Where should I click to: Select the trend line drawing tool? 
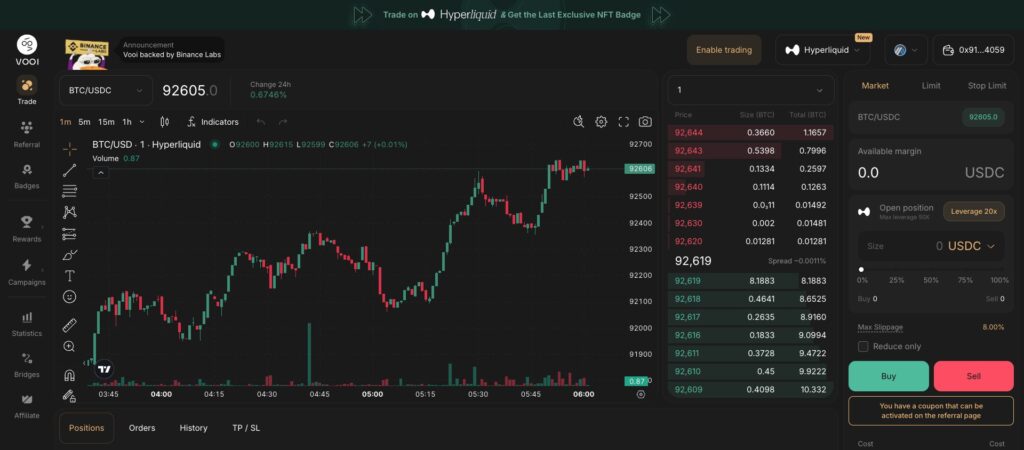point(69,170)
